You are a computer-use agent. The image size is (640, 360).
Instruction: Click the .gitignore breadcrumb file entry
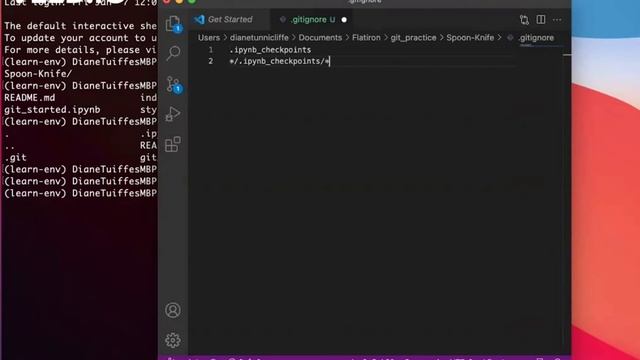[536, 38]
